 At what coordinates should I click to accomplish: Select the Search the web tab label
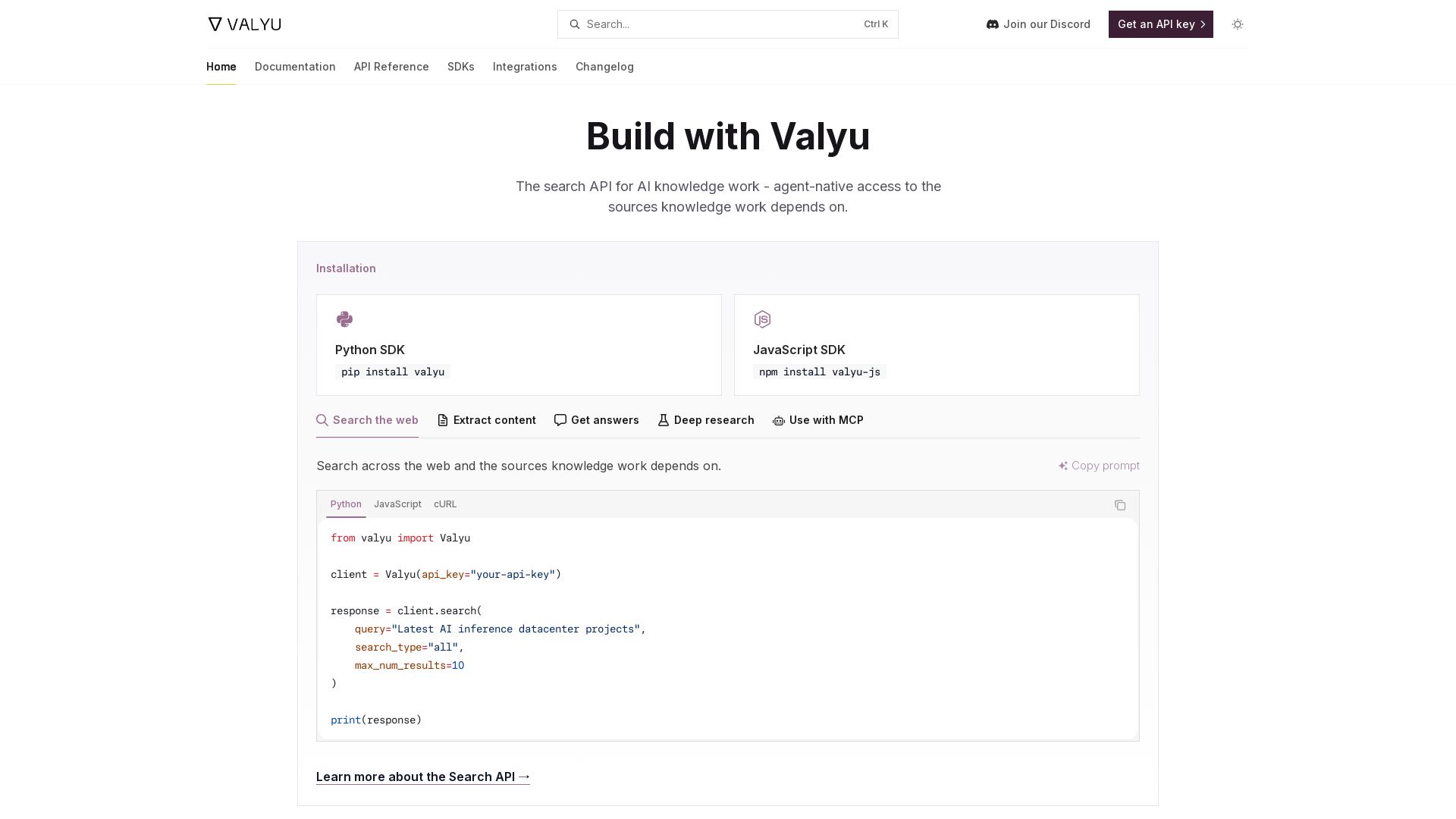coord(375,420)
